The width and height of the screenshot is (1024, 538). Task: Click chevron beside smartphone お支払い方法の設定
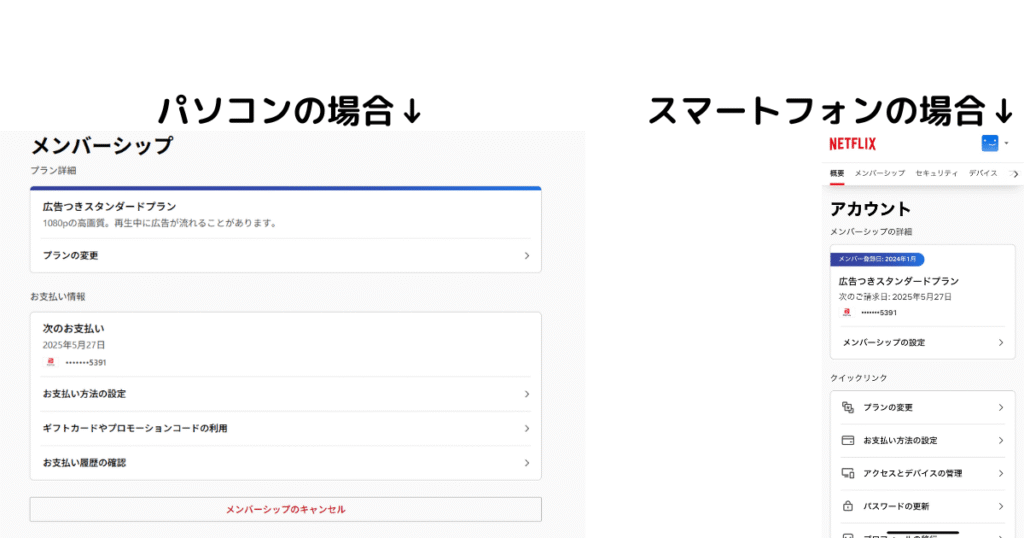point(1000,440)
